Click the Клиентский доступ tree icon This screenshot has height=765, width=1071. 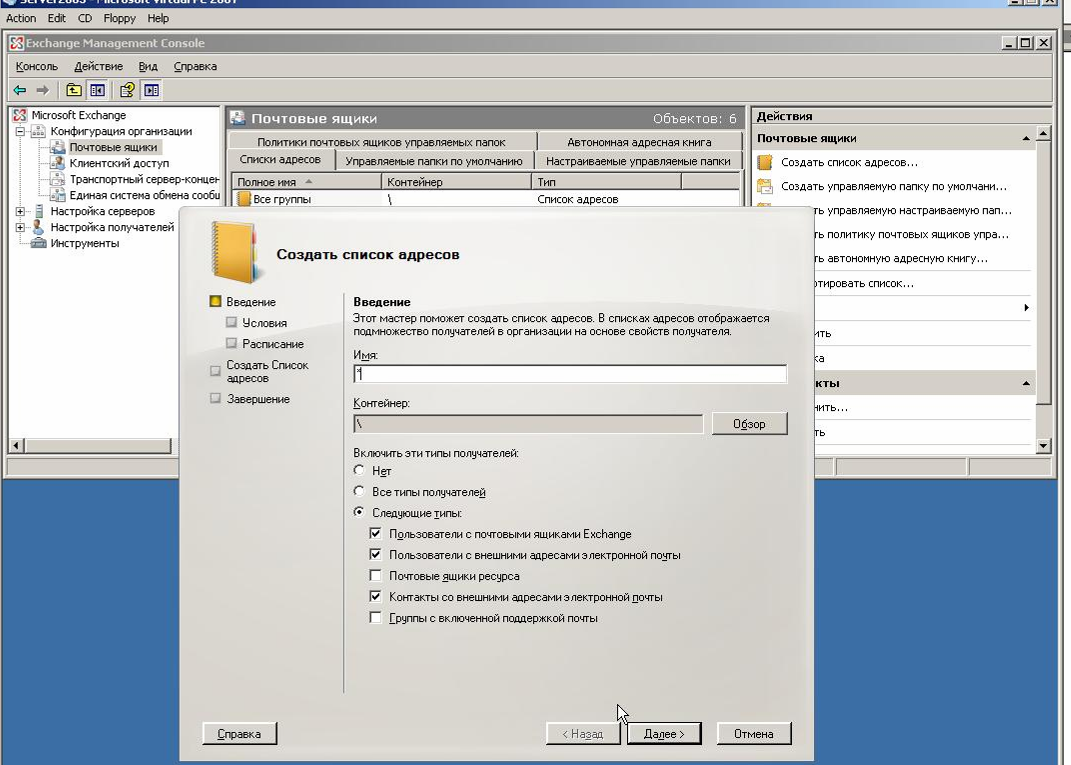tap(58, 163)
